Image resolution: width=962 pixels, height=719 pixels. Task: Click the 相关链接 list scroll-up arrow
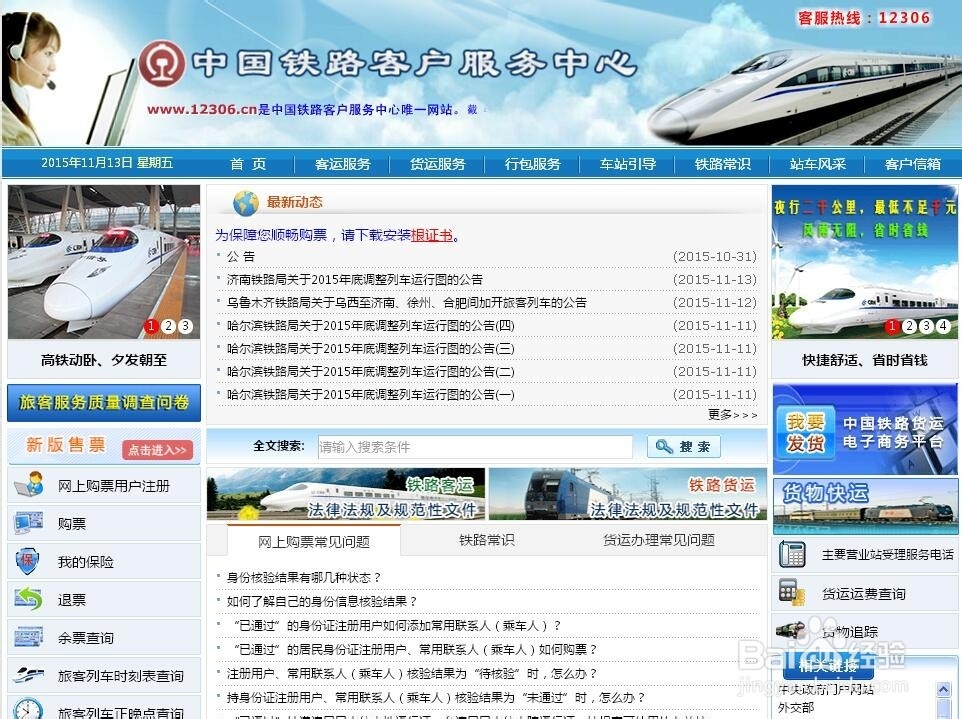944,689
